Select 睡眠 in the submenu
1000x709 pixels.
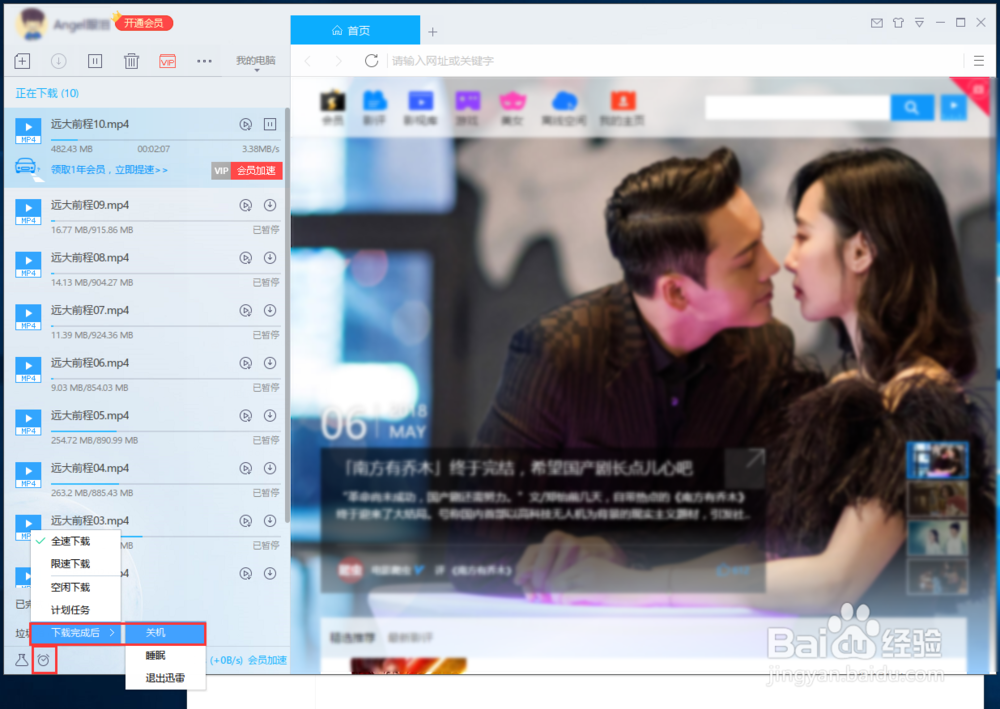pos(165,655)
